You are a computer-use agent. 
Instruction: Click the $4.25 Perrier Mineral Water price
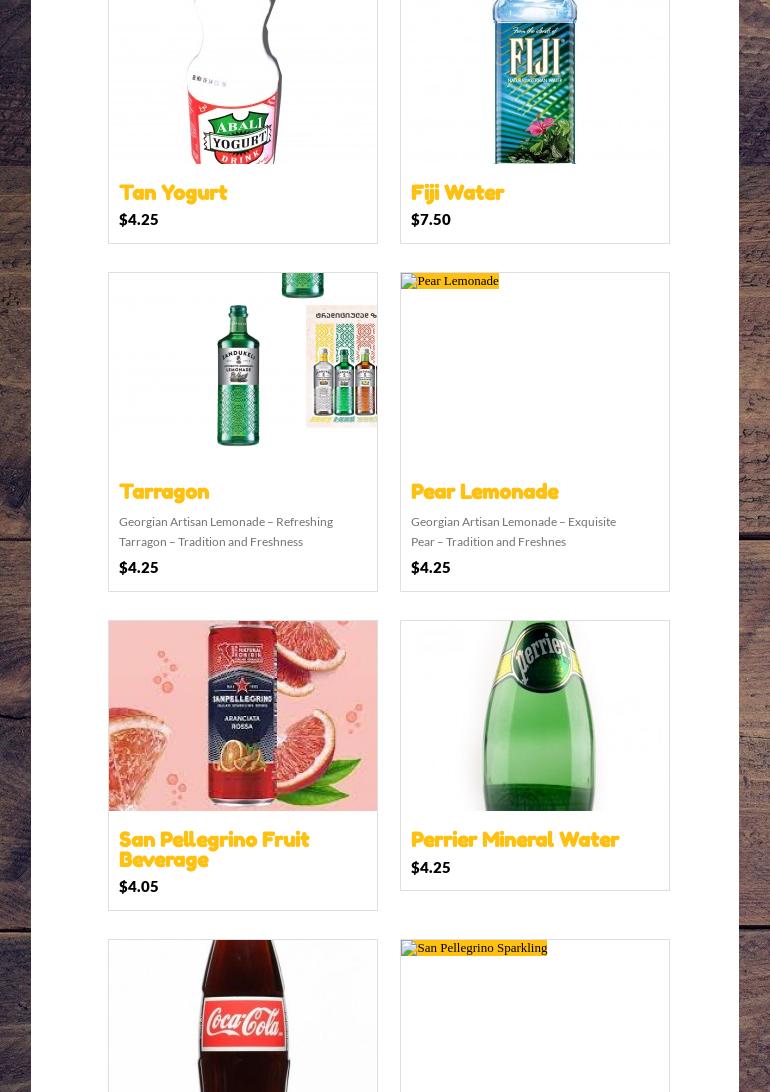pyautogui.click(x=431, y=868)
